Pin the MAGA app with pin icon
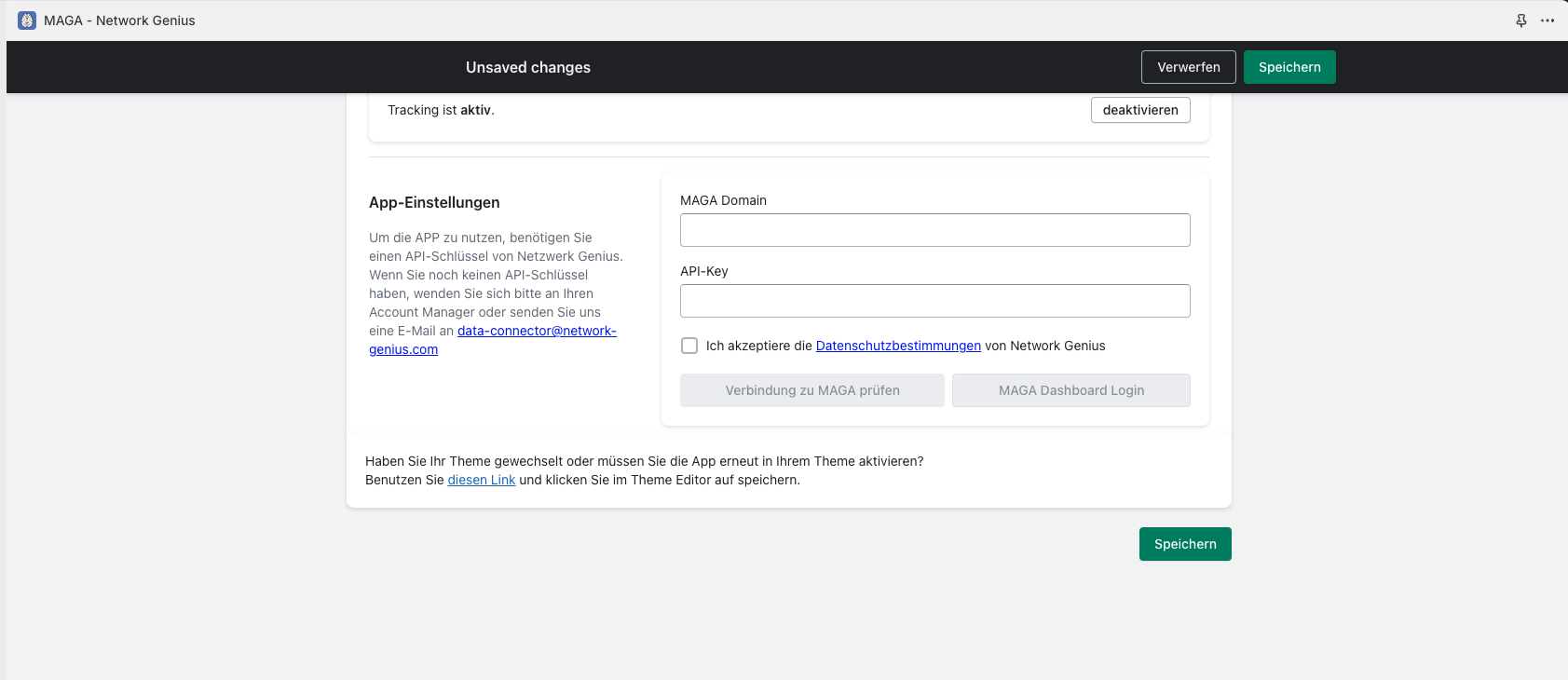1568x680 pixels. pyautogui.click(x=1521, y=20)
